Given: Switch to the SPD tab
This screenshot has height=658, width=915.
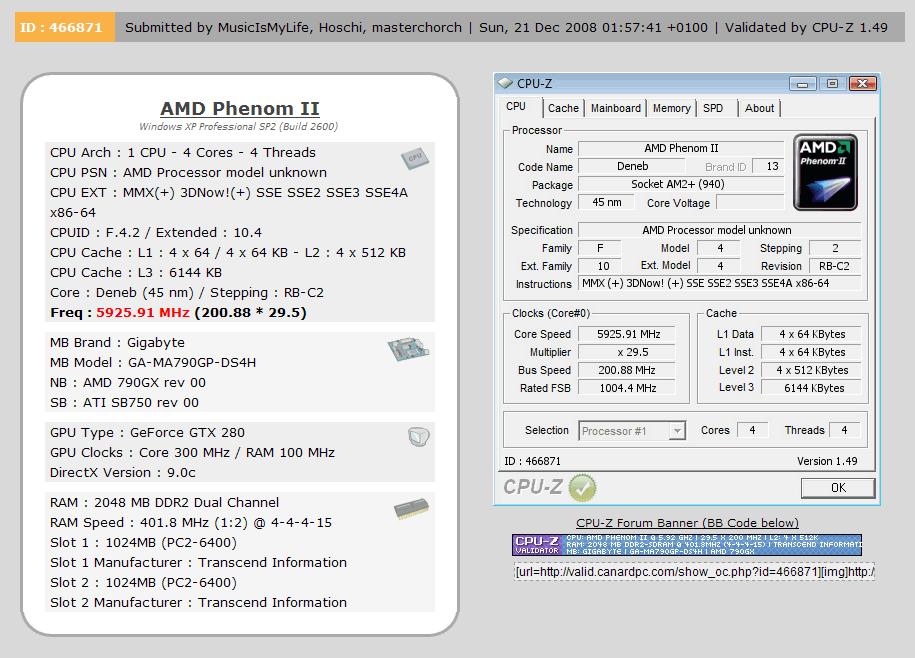Looking at the screenshot, I should tap(713, 108).
